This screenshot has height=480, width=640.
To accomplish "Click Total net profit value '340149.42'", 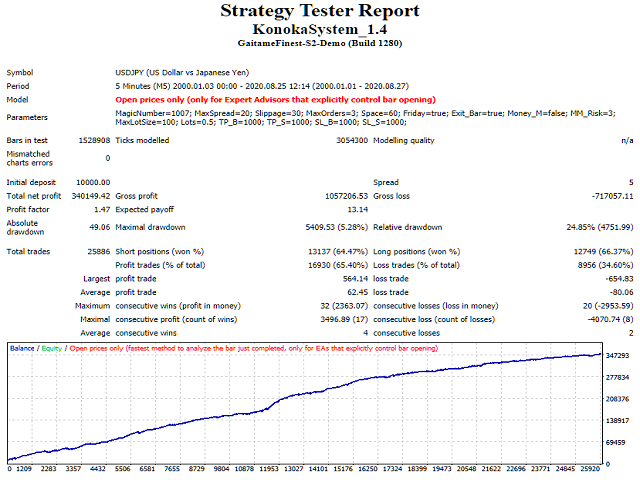I will (x=91, y=196).
